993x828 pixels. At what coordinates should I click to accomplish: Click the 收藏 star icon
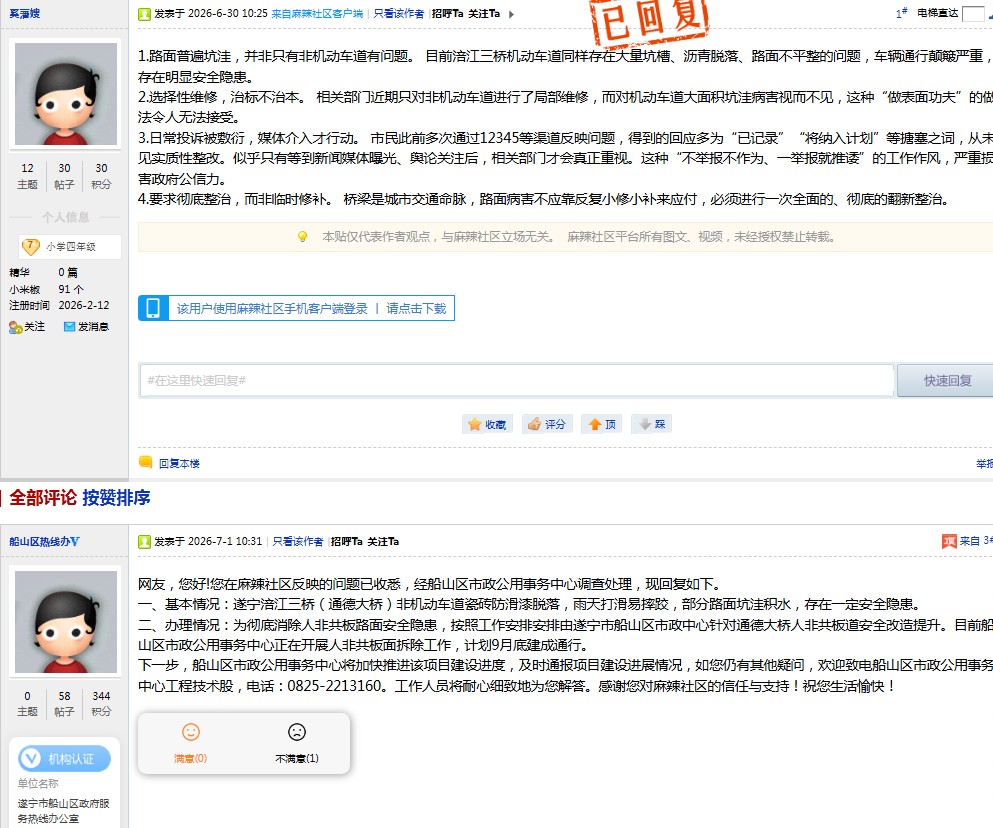[x=474, y=424]
